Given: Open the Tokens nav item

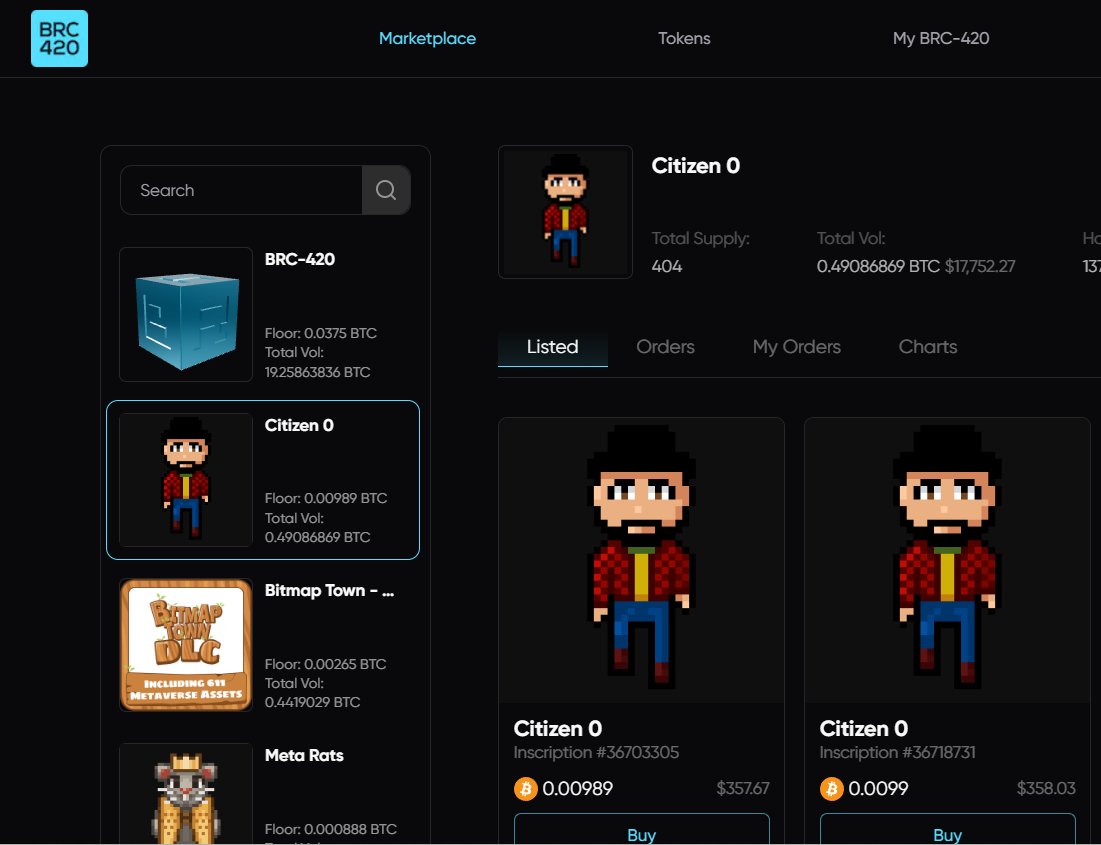Looking at the screenshot, I should click(684, 39).
